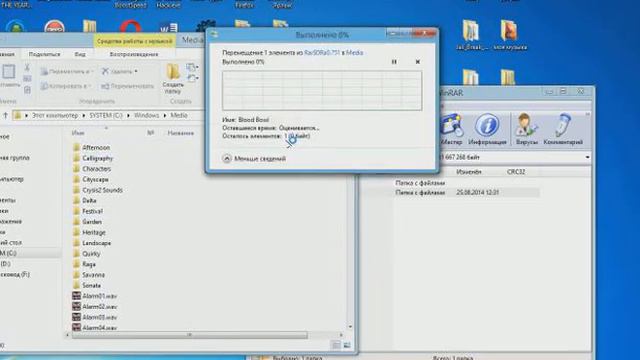Select the Heritage folder

pyautogui.click(x=89, y=232)
